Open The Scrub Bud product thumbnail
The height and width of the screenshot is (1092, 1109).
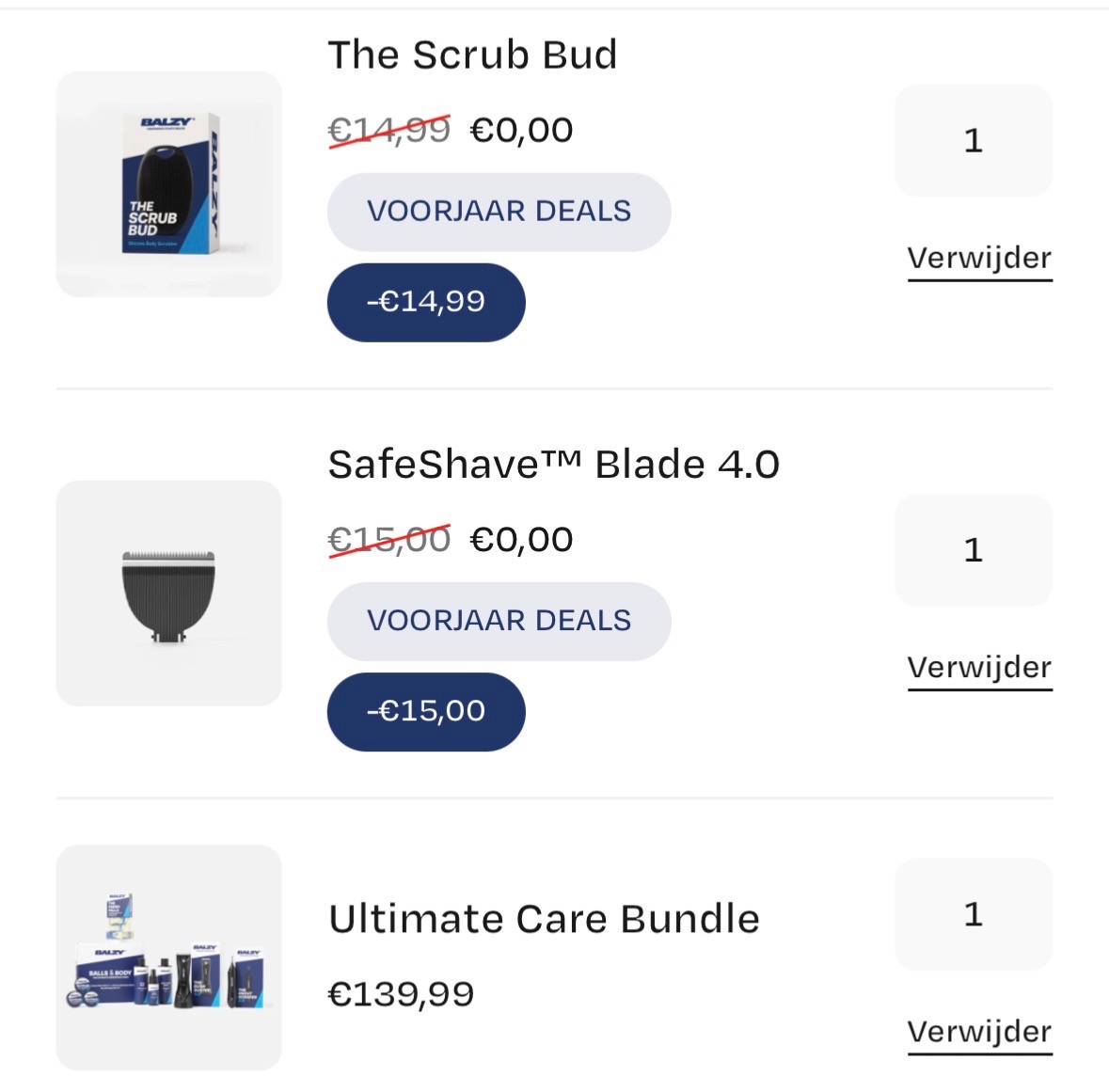[169, 184]
